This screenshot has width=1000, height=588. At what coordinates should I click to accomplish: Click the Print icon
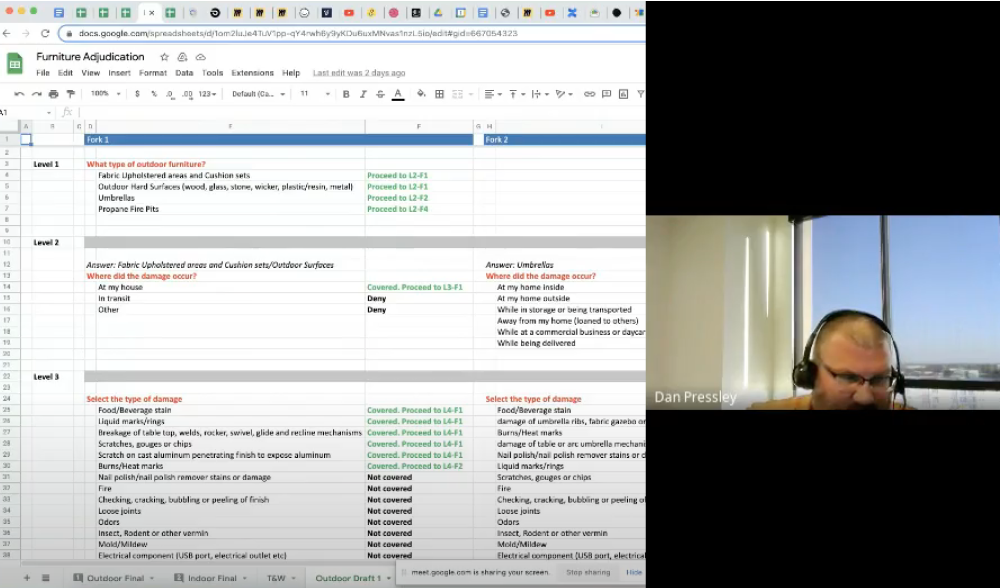click(53, 94)
